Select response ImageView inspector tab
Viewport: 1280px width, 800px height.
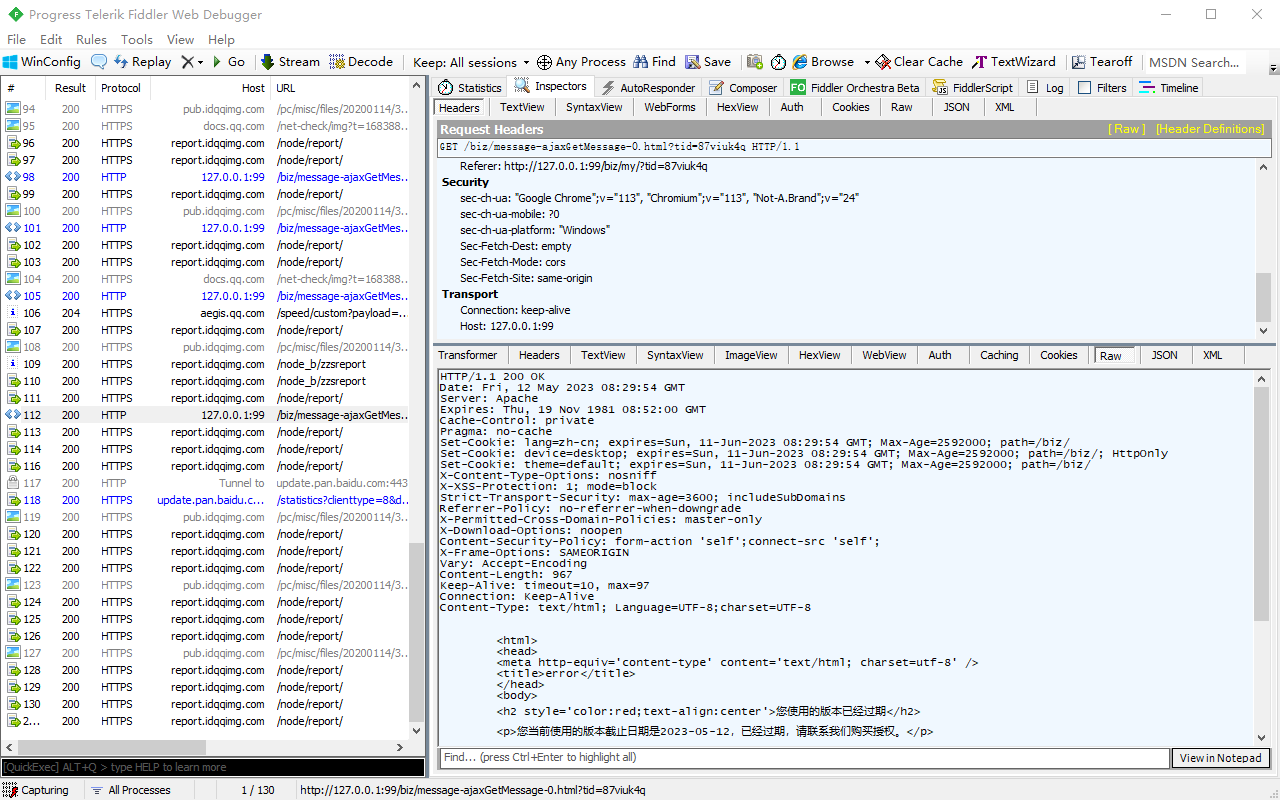coord(751,355)
